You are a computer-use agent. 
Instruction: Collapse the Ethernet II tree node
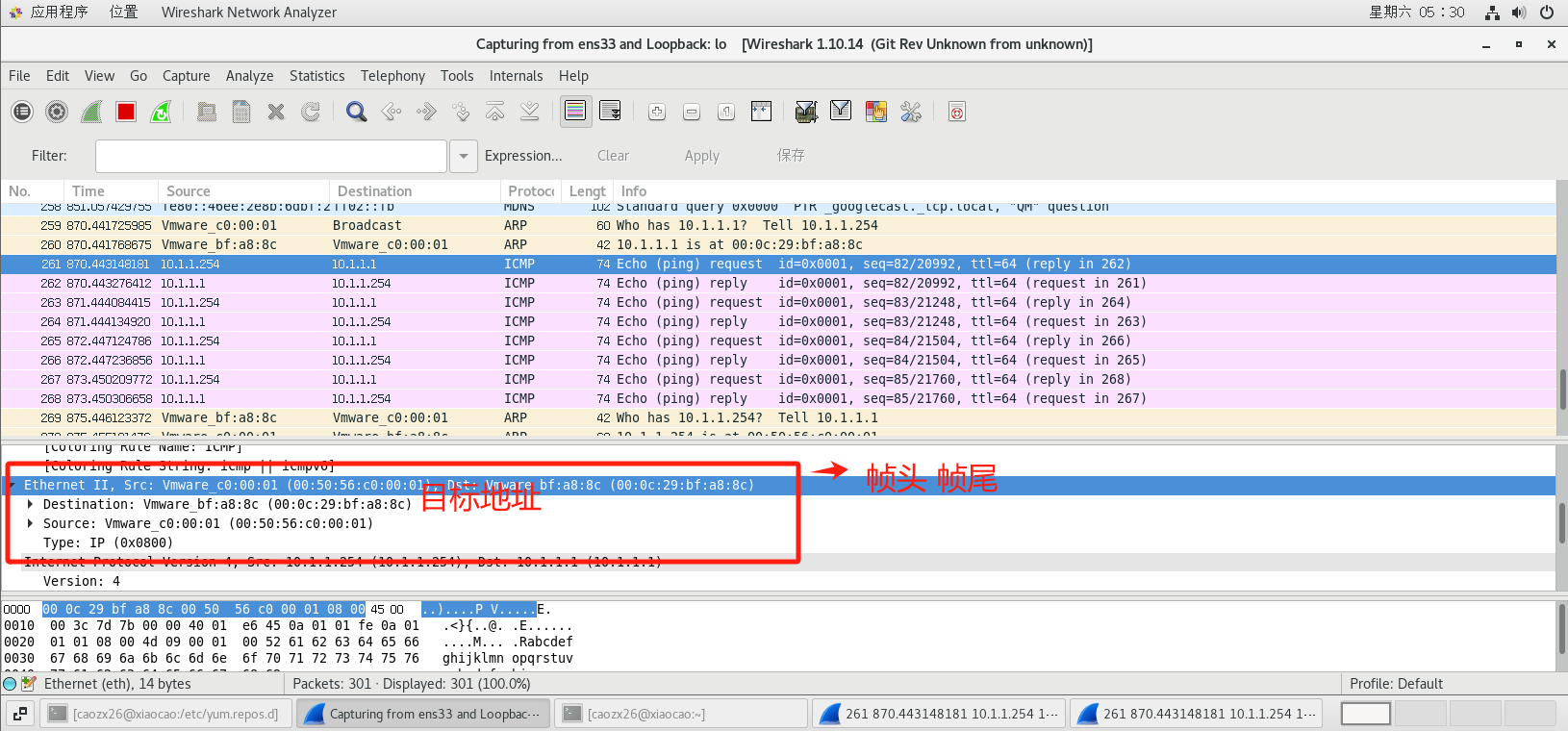click(12, 485)
